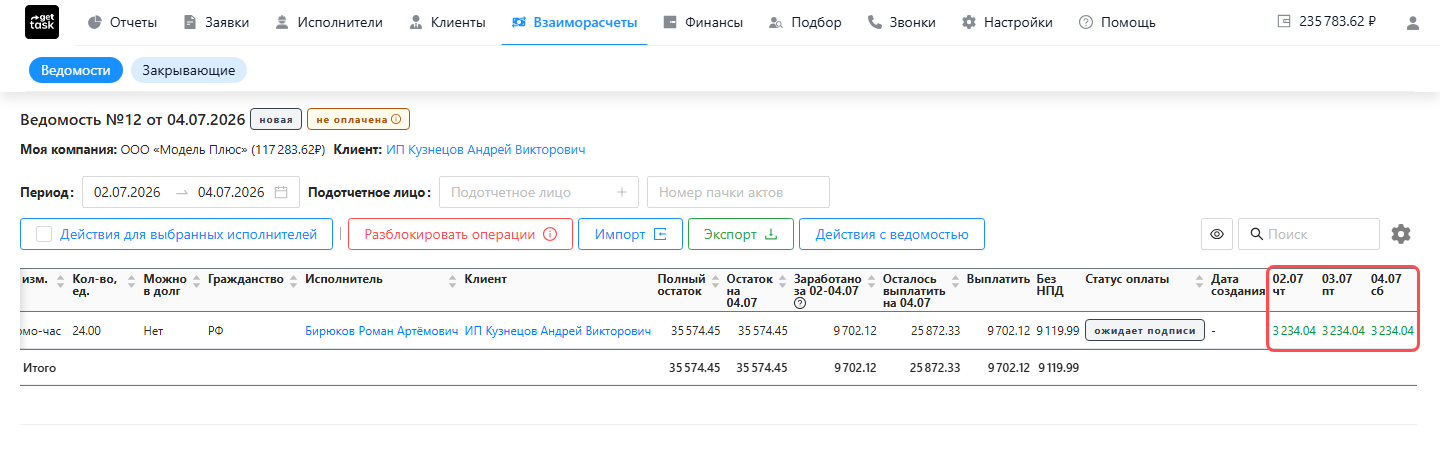Click the не оплачена status badge
The image size is (1440, 449).
pyautogui.click(x=358, y=119)
